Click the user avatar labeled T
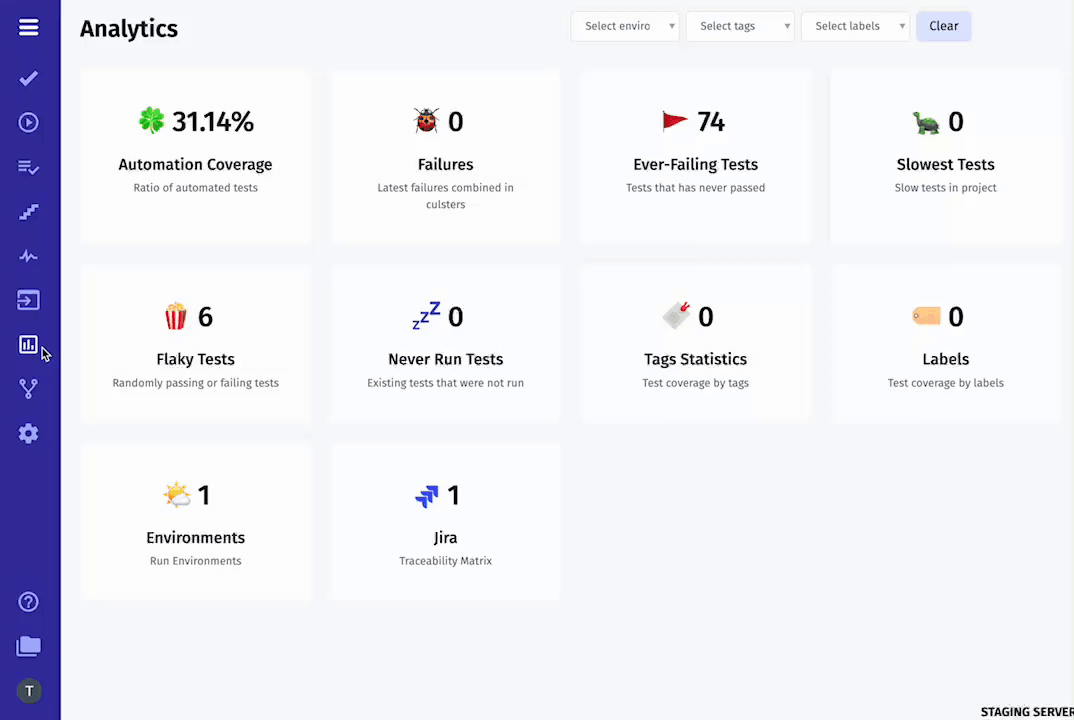 29,691
